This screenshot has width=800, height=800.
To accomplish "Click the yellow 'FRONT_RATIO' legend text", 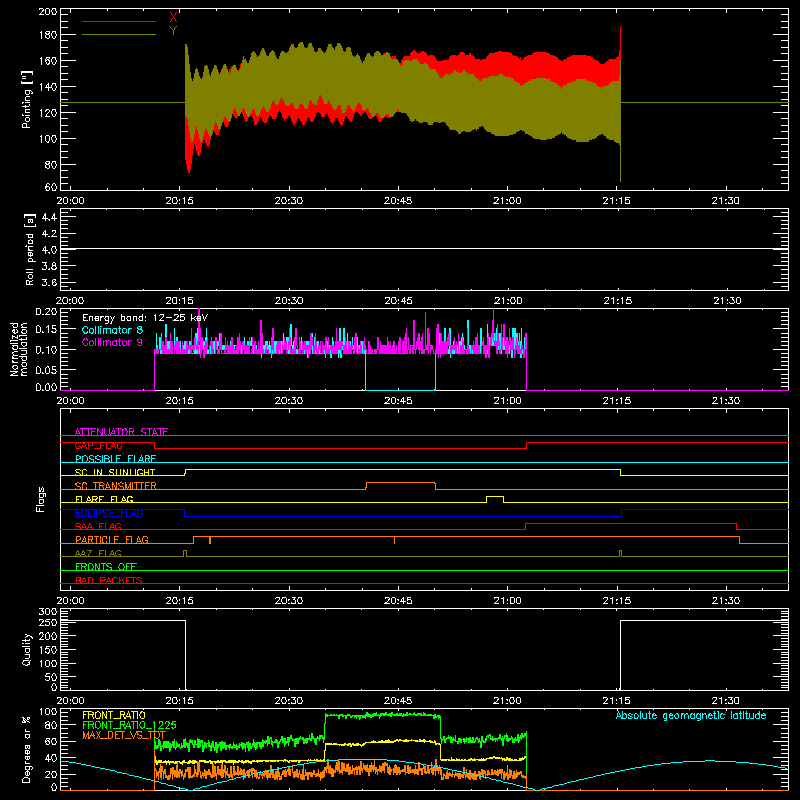I will point(114,715).
